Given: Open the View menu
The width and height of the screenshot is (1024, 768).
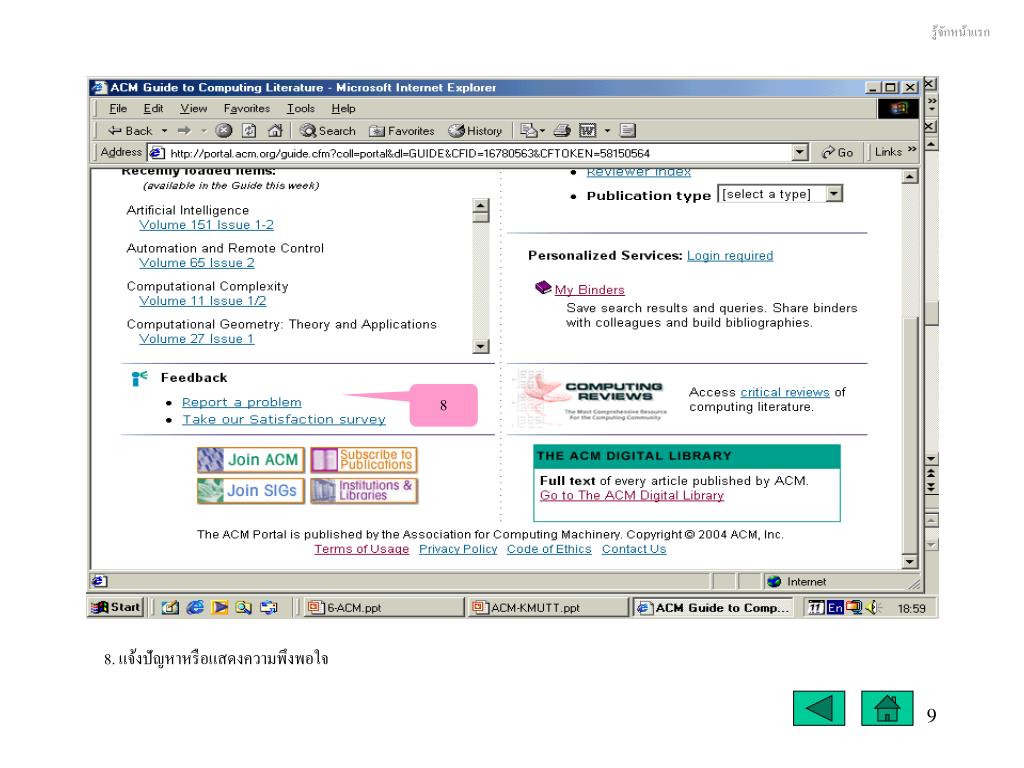Looking at the screenshot, I should (193, 108).
